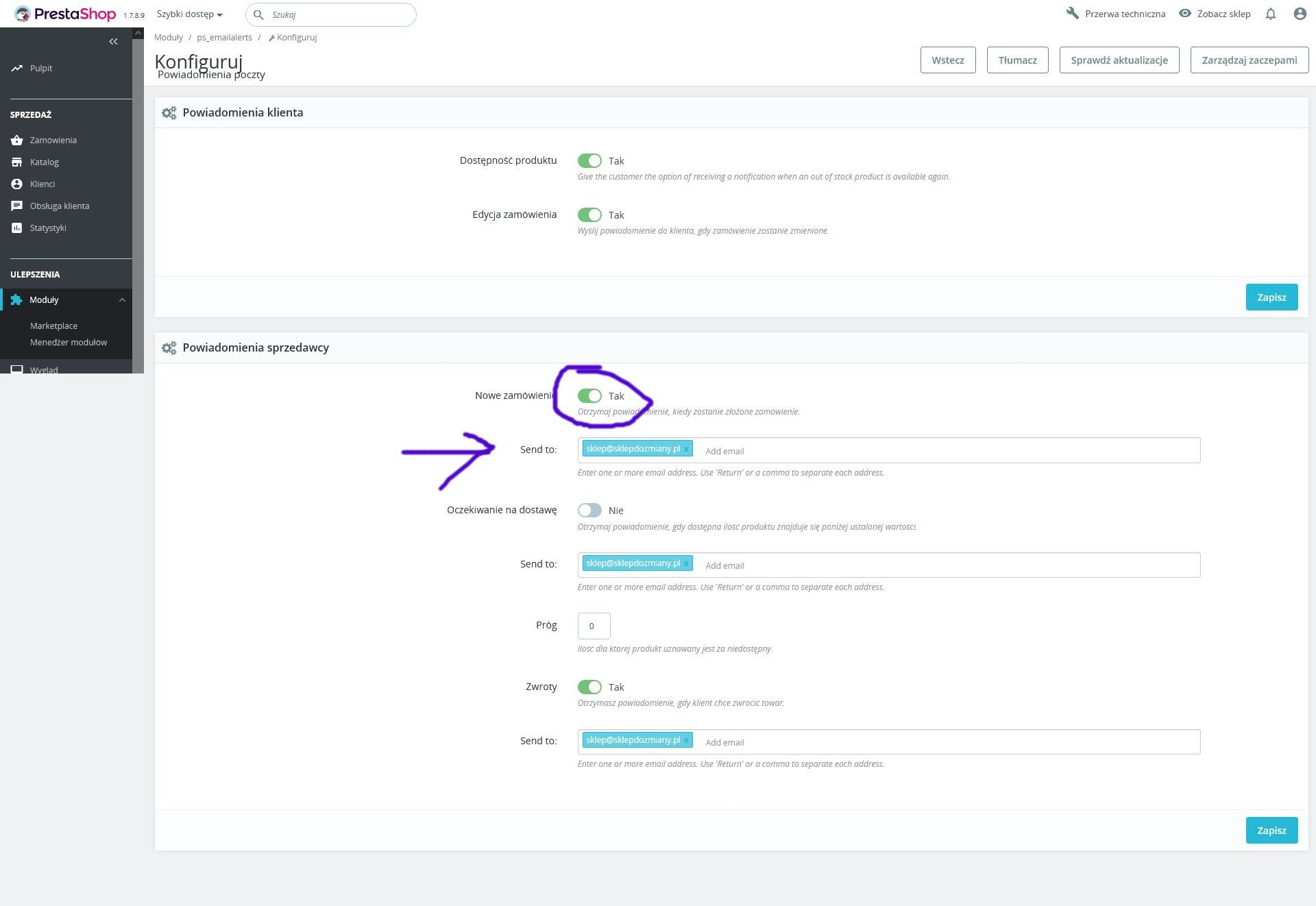Click the Klienci person icon
This screenshot has height=906, width=1316.
[x=17, y=184]
